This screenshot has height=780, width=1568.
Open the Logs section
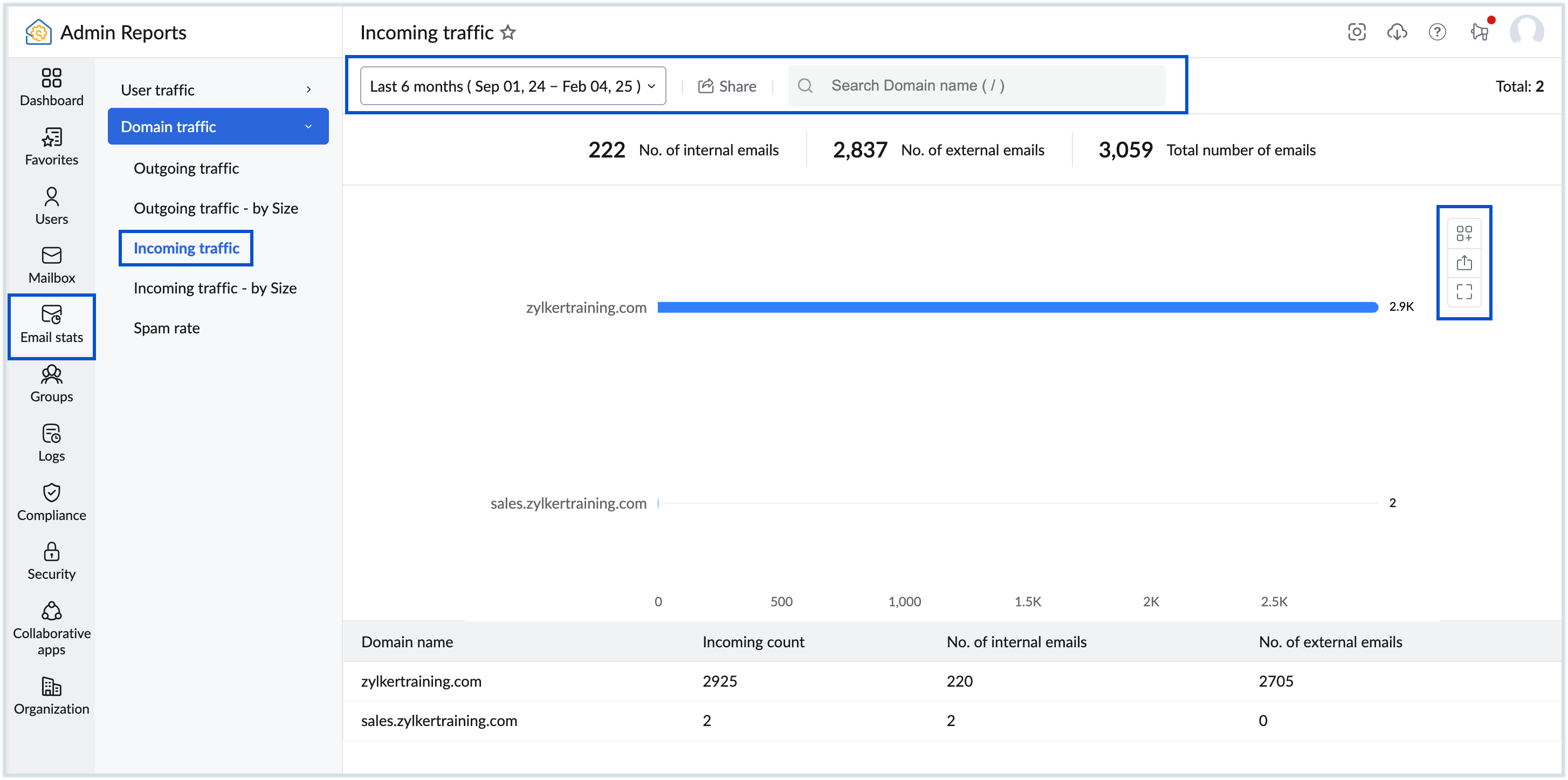tap(51, 443)
